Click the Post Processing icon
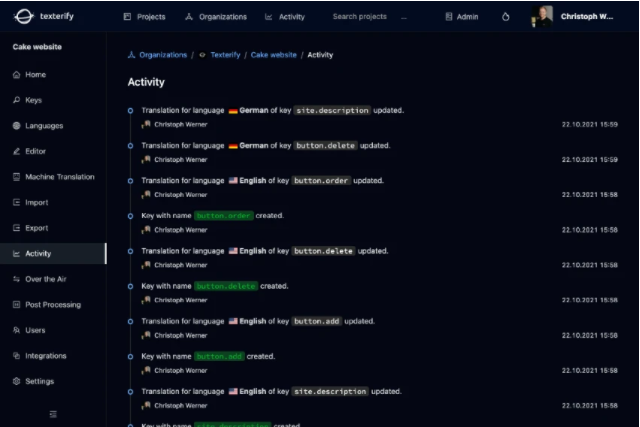Screen dimensions: 640x427 pos(16,305)
